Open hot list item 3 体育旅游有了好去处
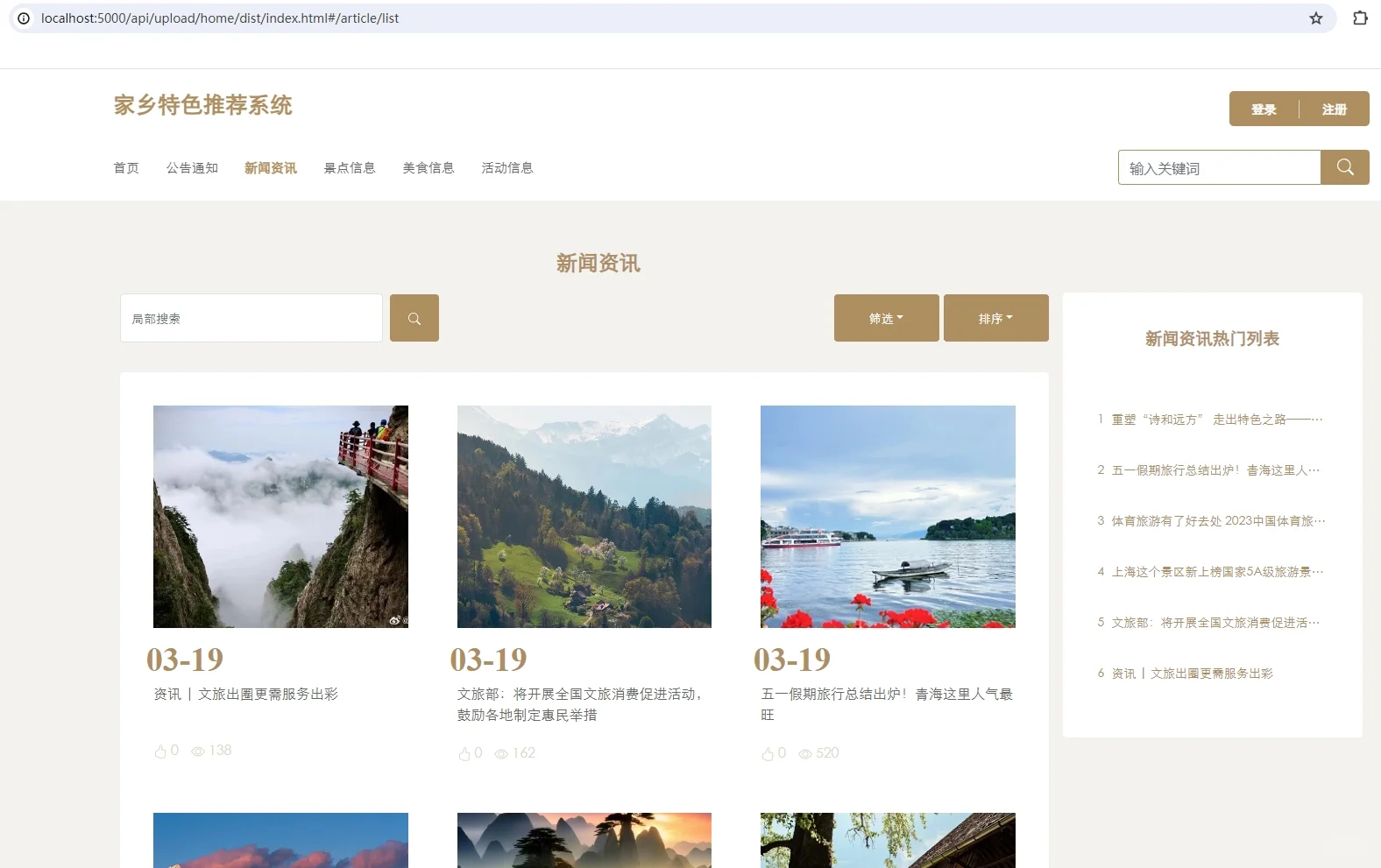This screenshot has width=1381, height=868. pos(1211,521)
